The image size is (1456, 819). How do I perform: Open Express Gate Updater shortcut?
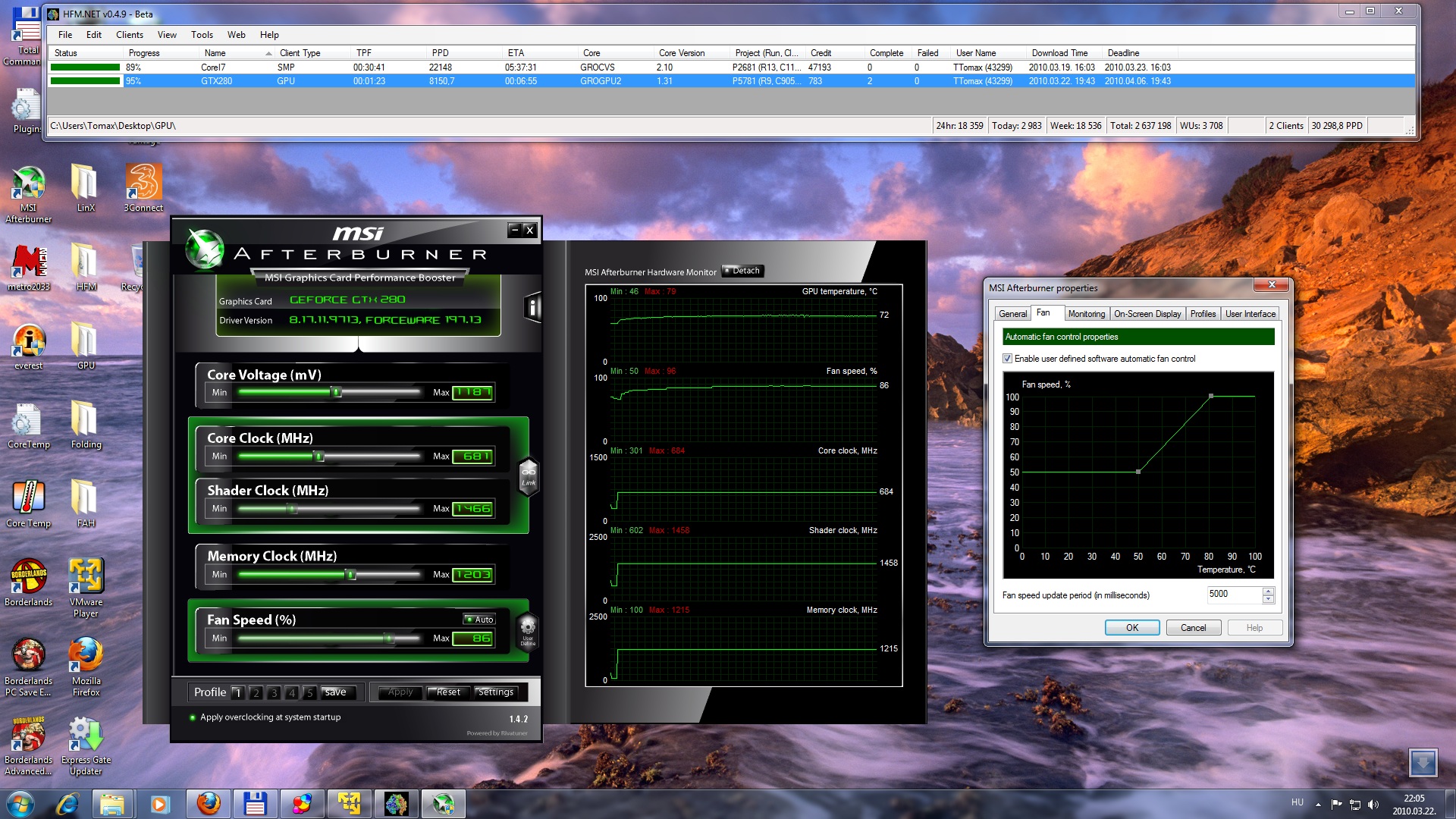tap(85, 746)
